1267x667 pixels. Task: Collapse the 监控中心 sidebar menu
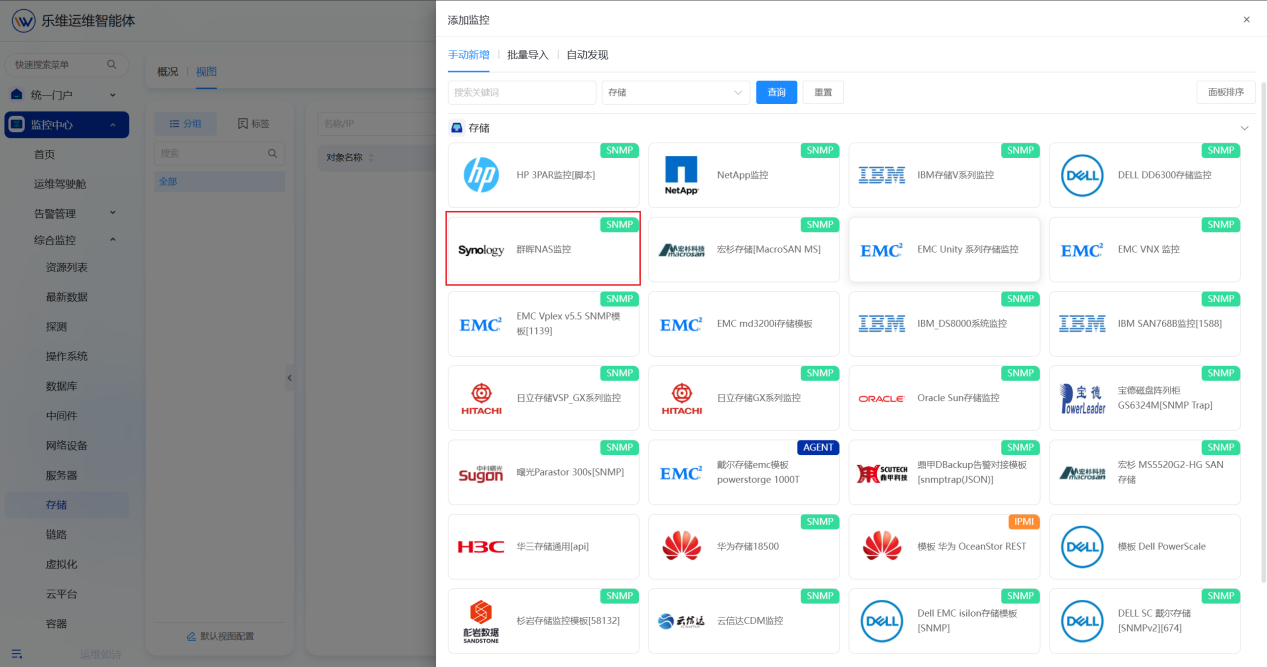[x=112, y=125]
